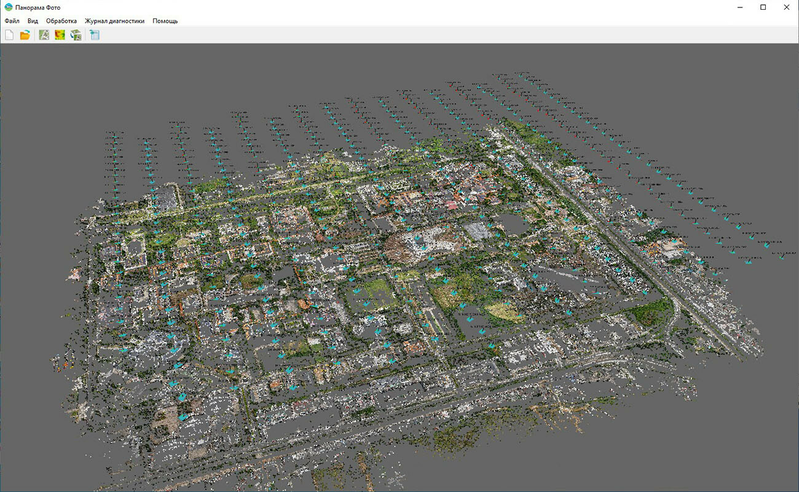Open the Файл menu
Screen dimensions: 799x492
pyautogui.click(x=12, y=21)
